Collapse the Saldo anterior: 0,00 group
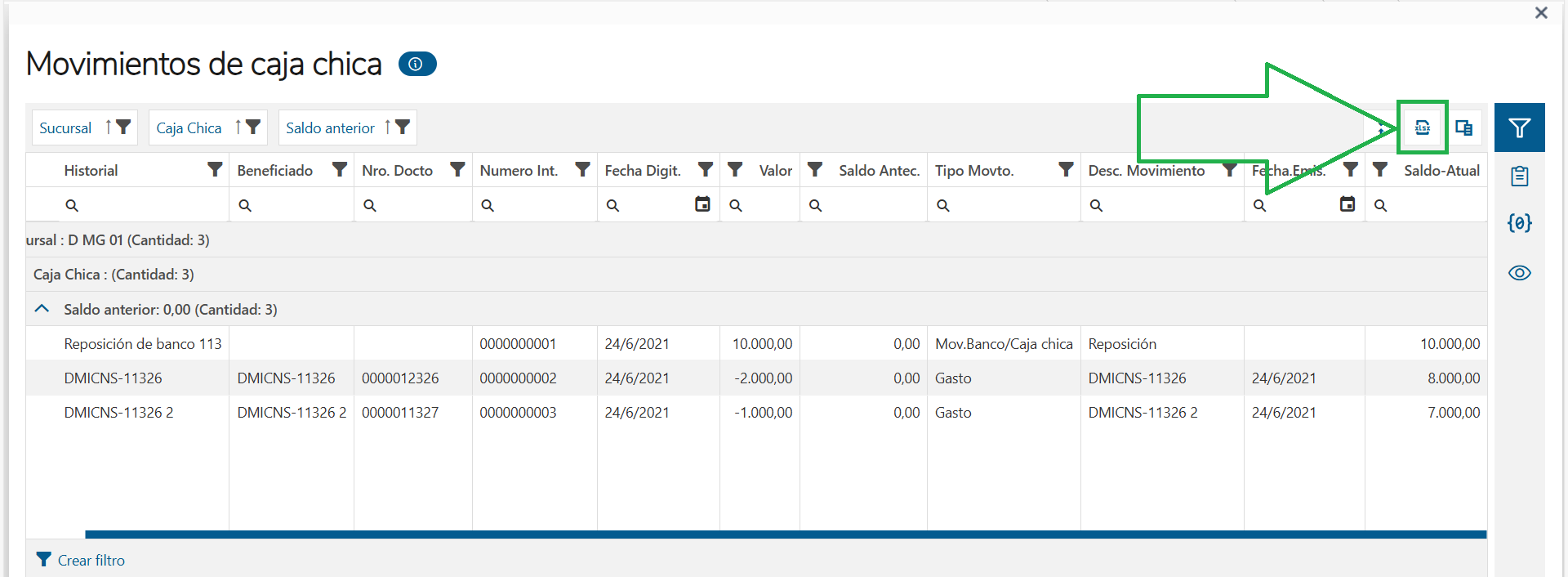 click(42, 309)
